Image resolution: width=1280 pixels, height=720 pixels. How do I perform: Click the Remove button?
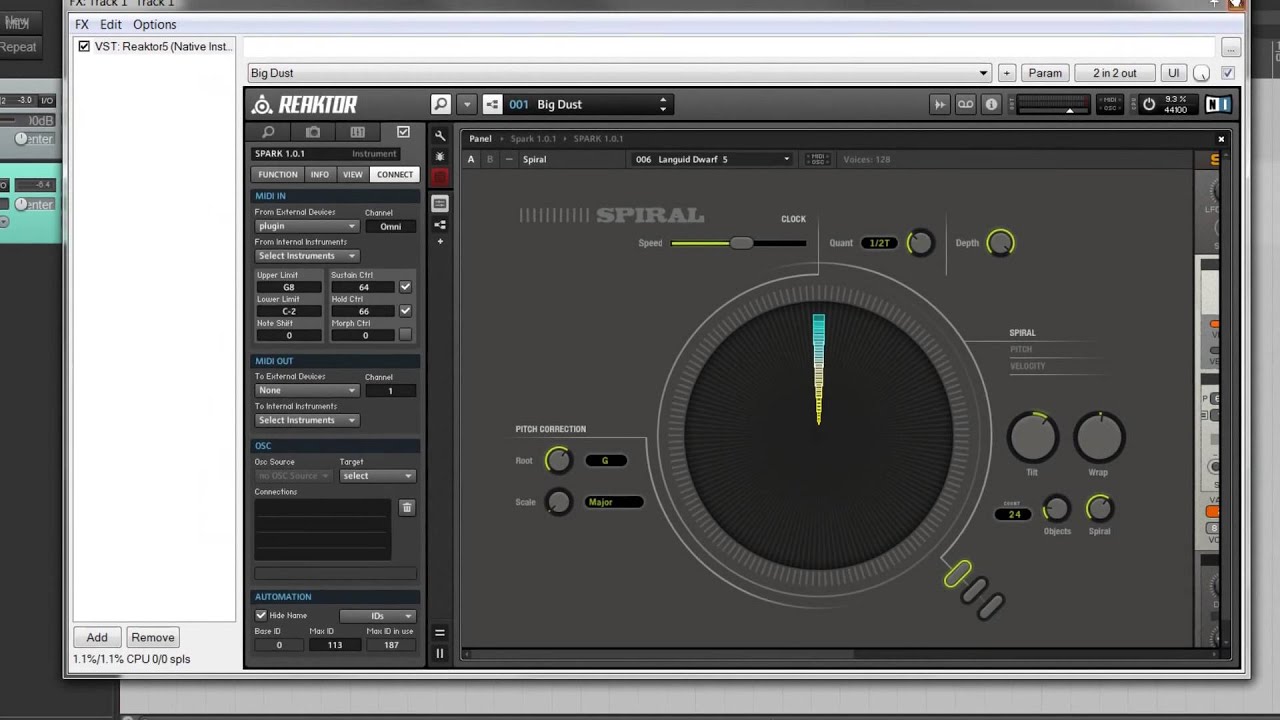click(x=153, y=637)
